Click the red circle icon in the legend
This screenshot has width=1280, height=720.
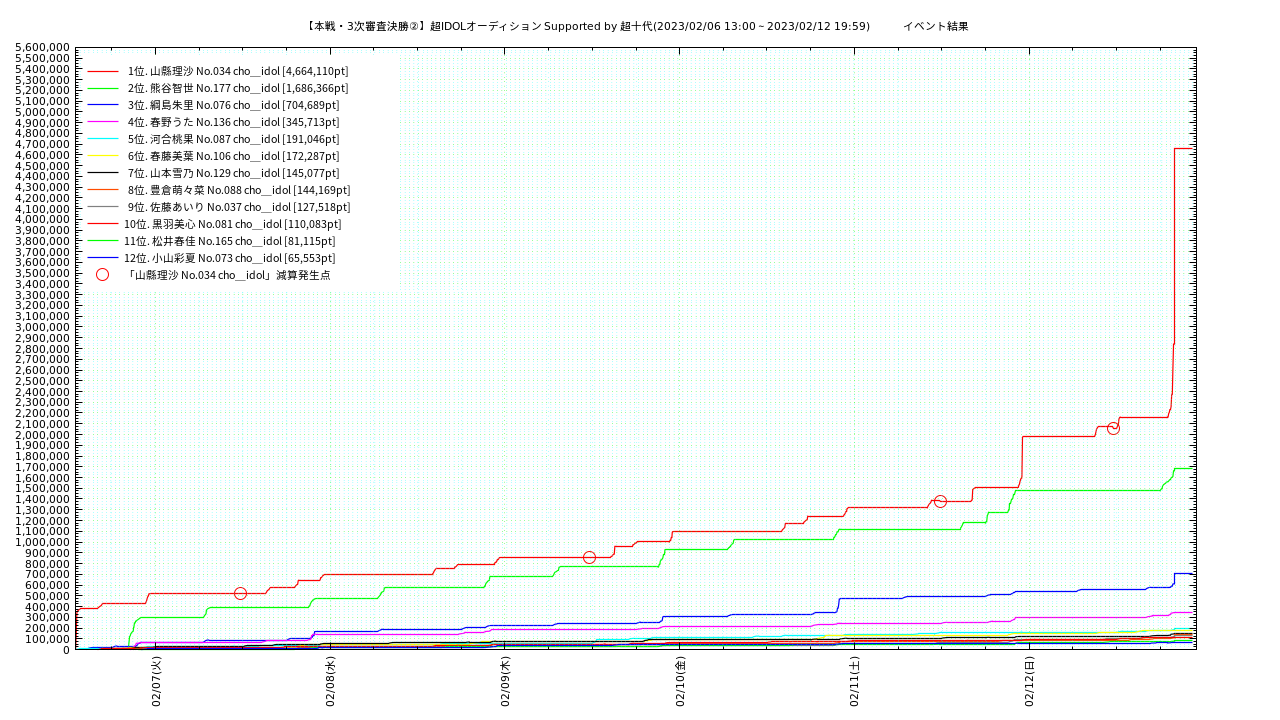102,275
